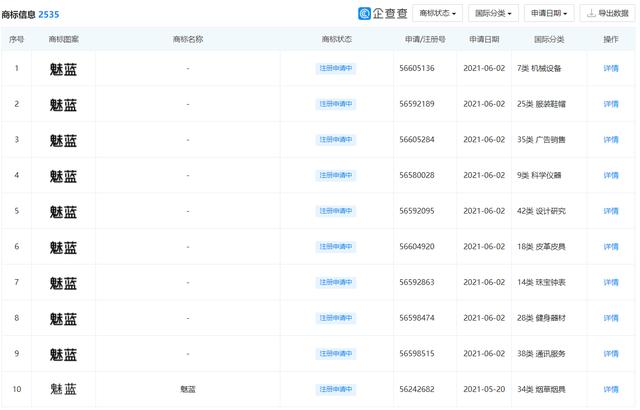The image size is (640, 410).
Task: Click the 申请日期 column header in table
Action: 484,39
